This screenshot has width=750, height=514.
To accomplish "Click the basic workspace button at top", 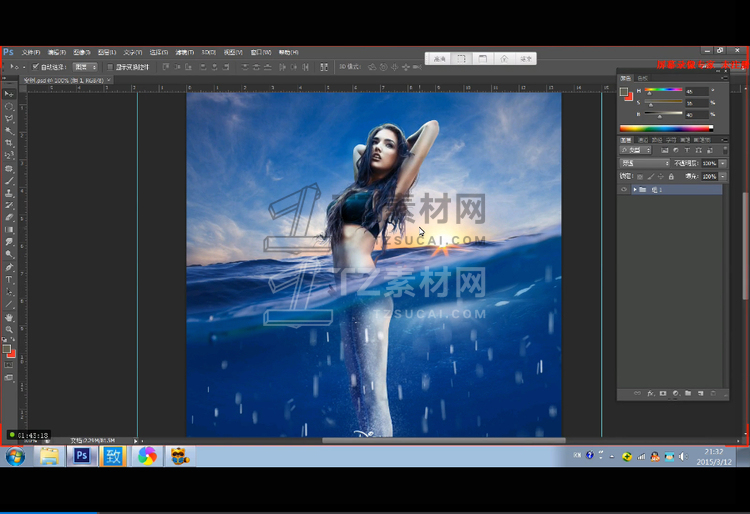I will (438, 59).
